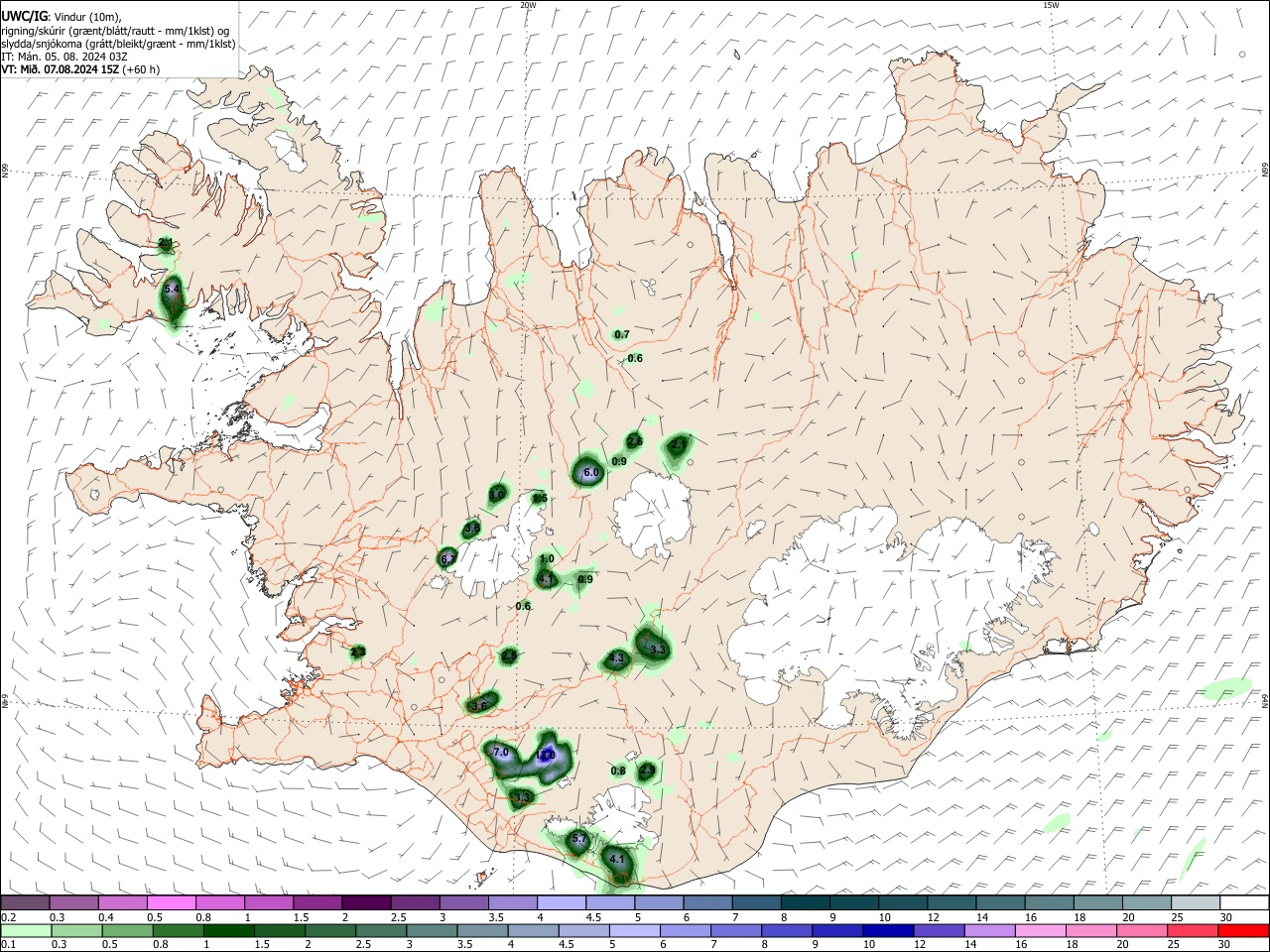The width and height of the screenshot is (1270, 952).
Task: Click the 2.9 precipitation value label
Action: [x=648, y=770]
